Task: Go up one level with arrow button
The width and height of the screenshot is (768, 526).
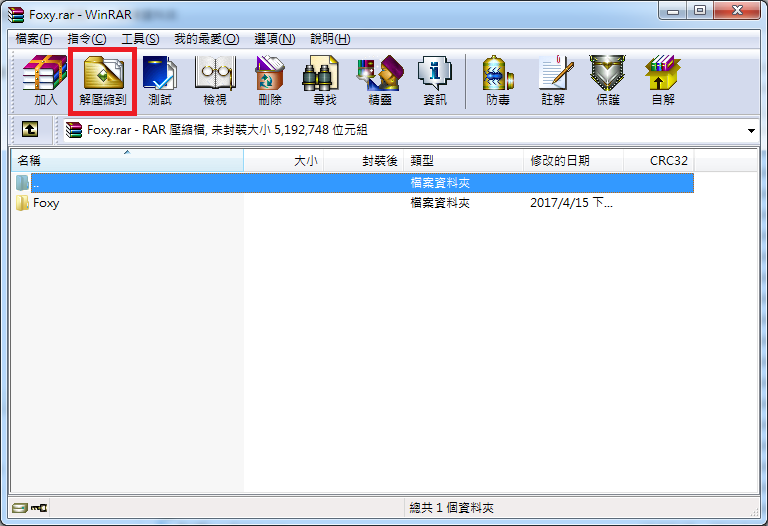Action: 30,130
